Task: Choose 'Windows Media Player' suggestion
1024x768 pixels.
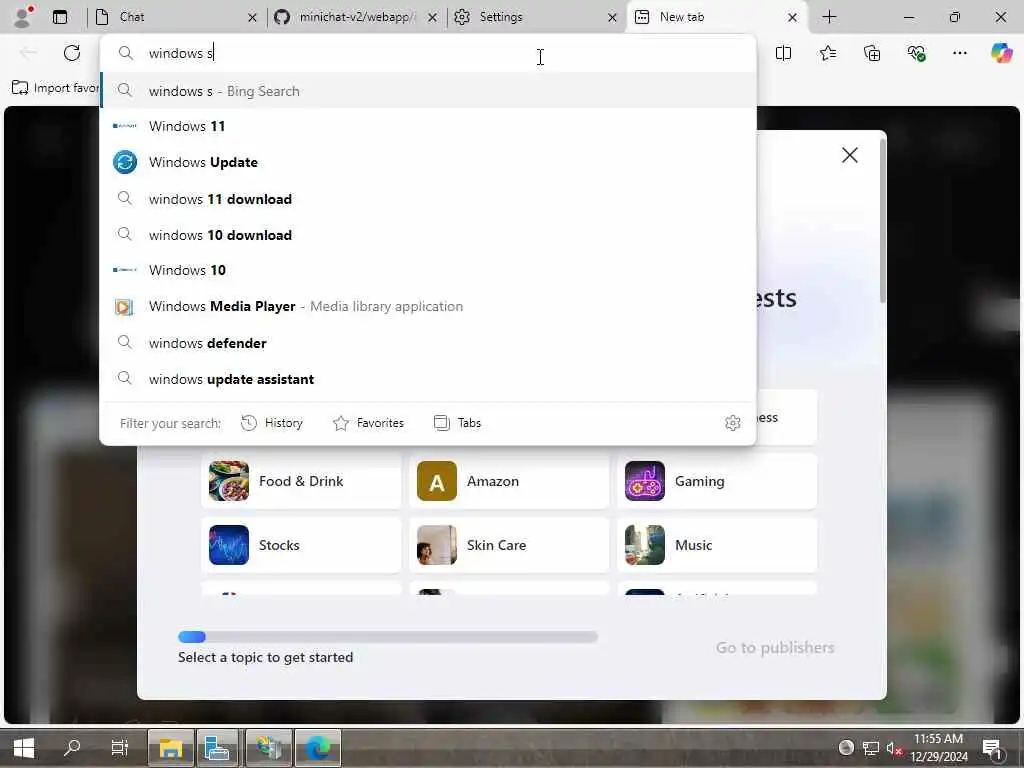Action: pos(428,306)
